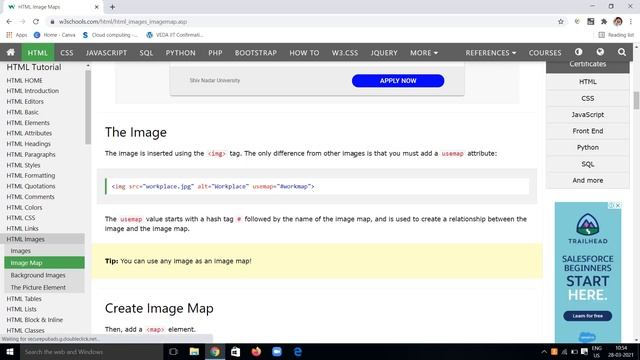
Task: Select PHP in top navbar
Action: click(x=215, y=53)
